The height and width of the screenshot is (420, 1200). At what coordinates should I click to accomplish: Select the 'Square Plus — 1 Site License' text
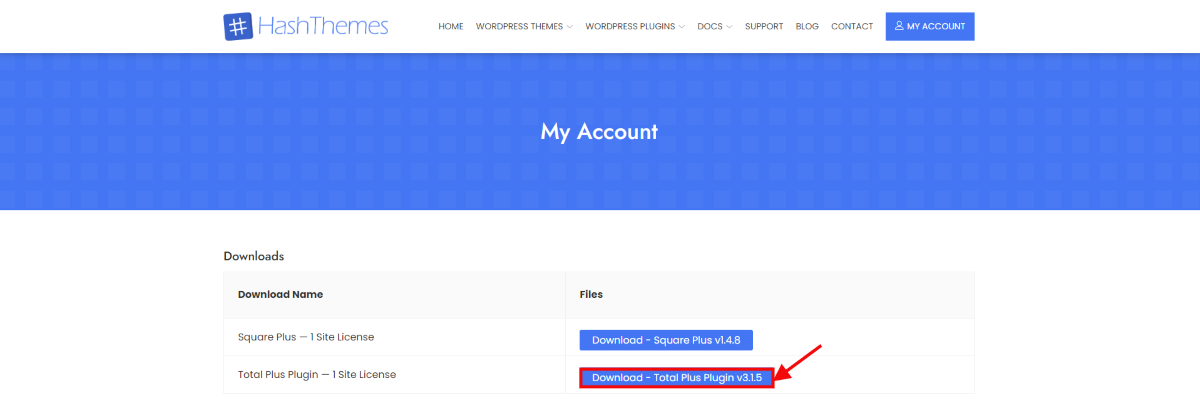click(306, 338)
